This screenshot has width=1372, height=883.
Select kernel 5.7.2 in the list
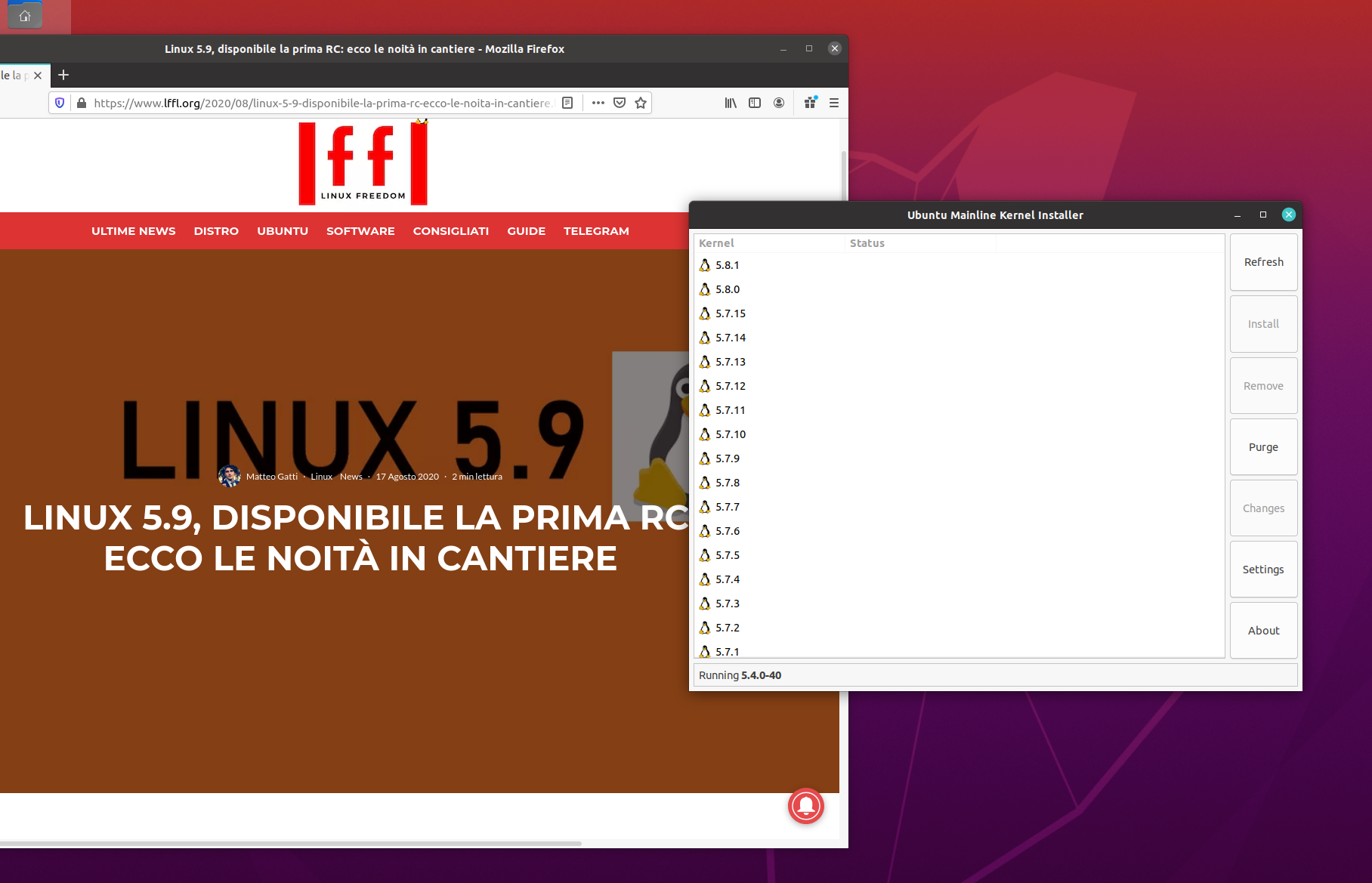(959, 628)
